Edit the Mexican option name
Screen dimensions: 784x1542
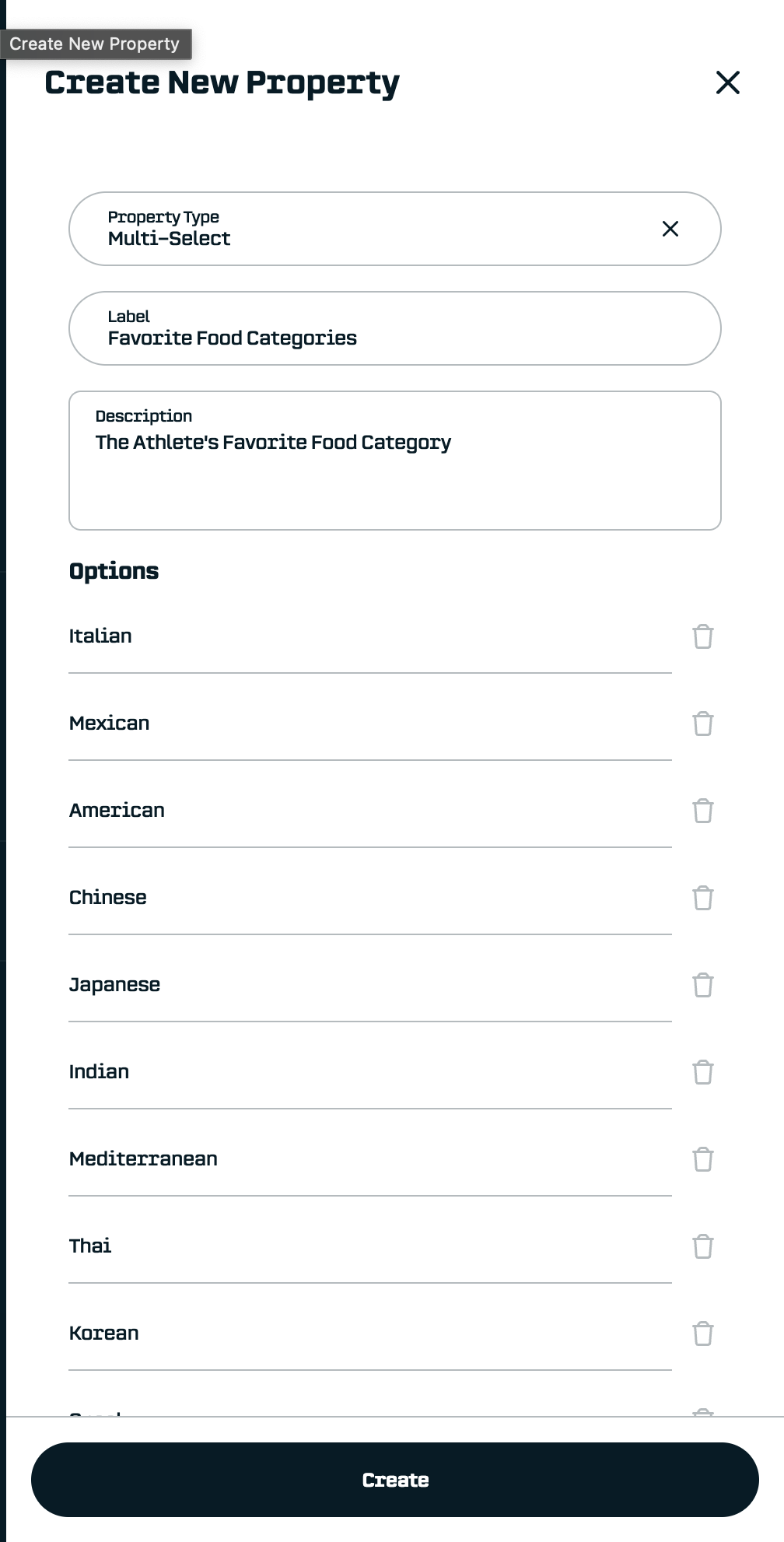click(369, 724)
